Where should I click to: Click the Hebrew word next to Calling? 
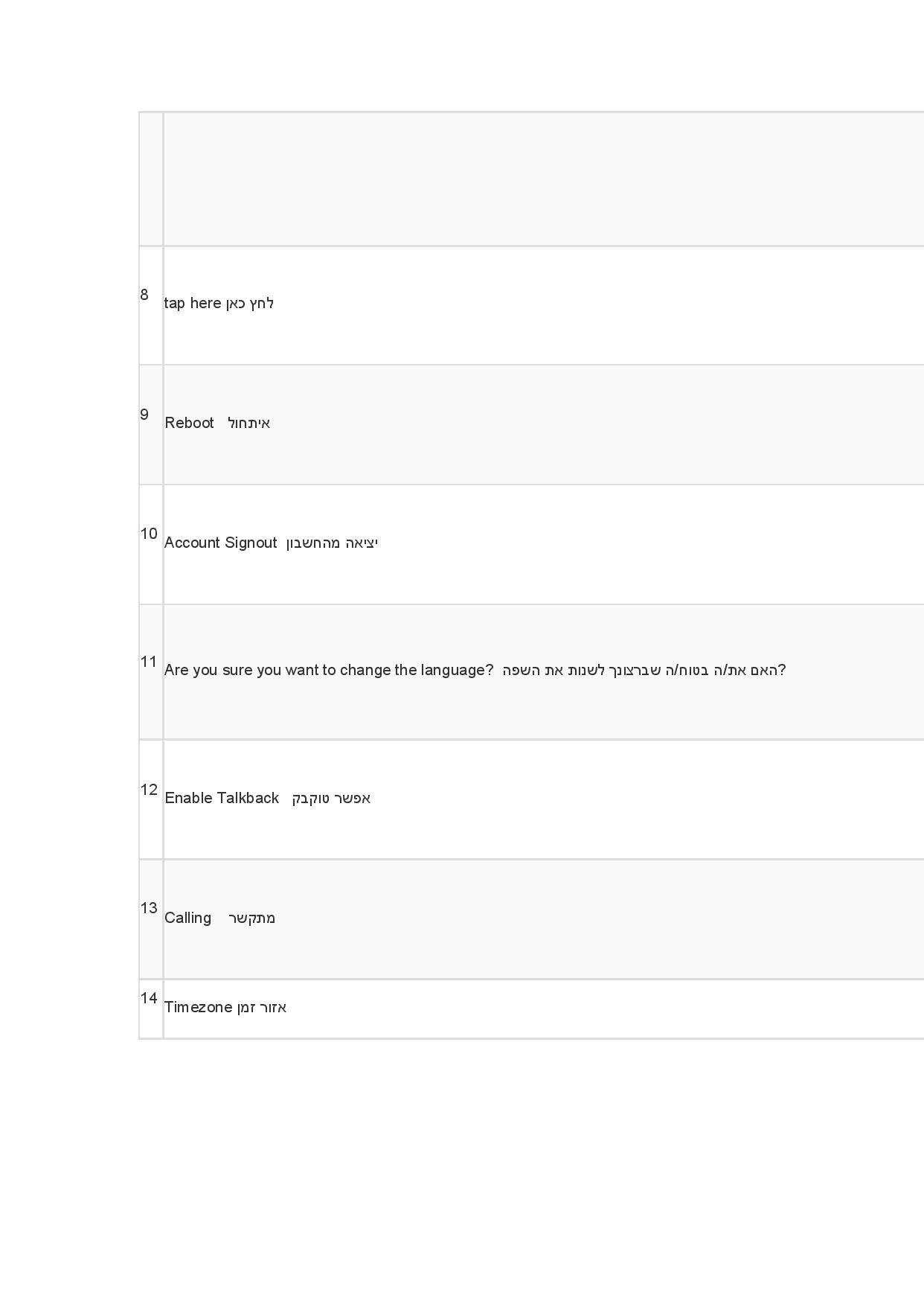252,918
